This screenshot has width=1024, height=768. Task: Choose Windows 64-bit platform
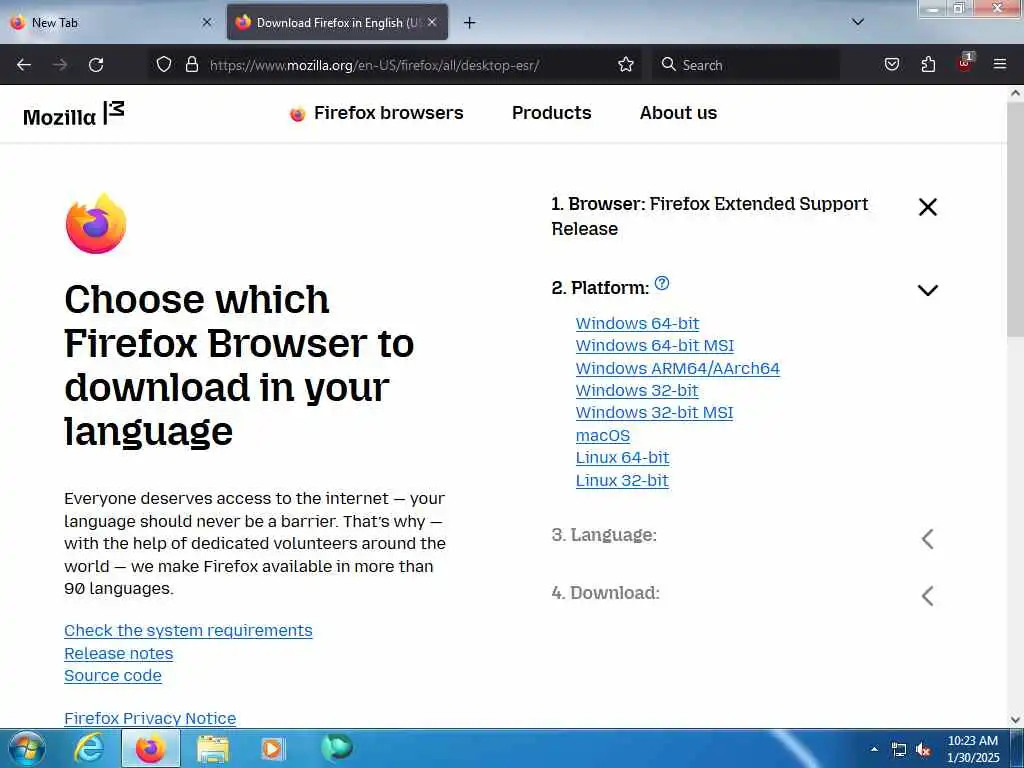pyautogui.click(x=637, y=323)
